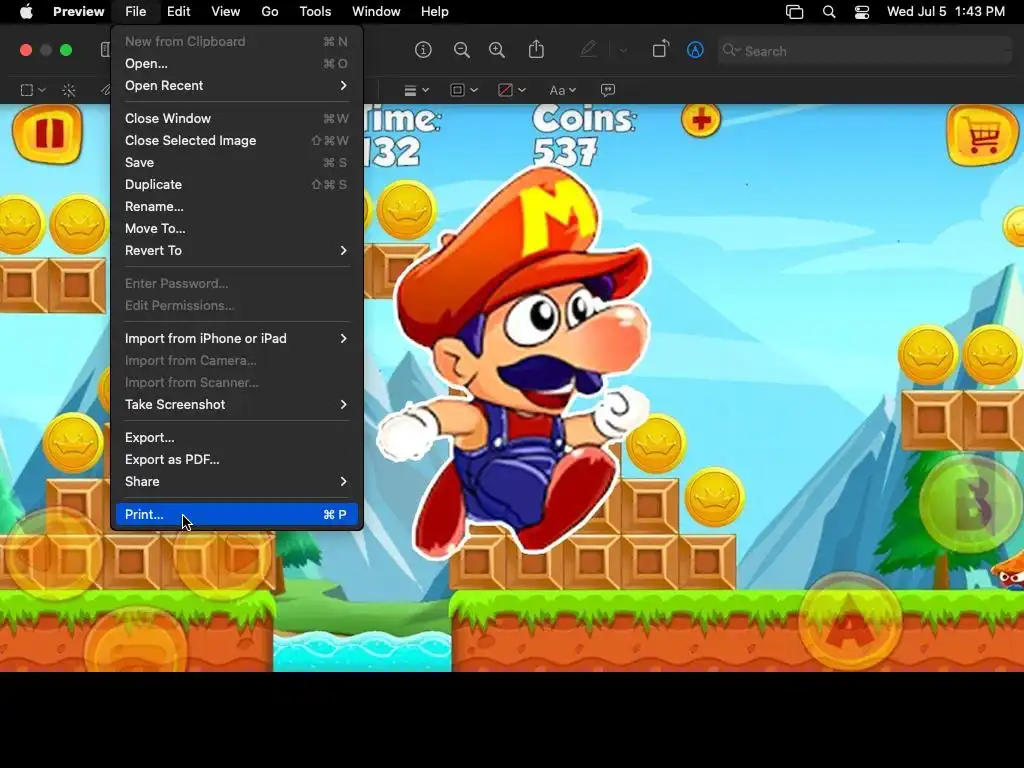Open the Edit menu

click(178, 12)
